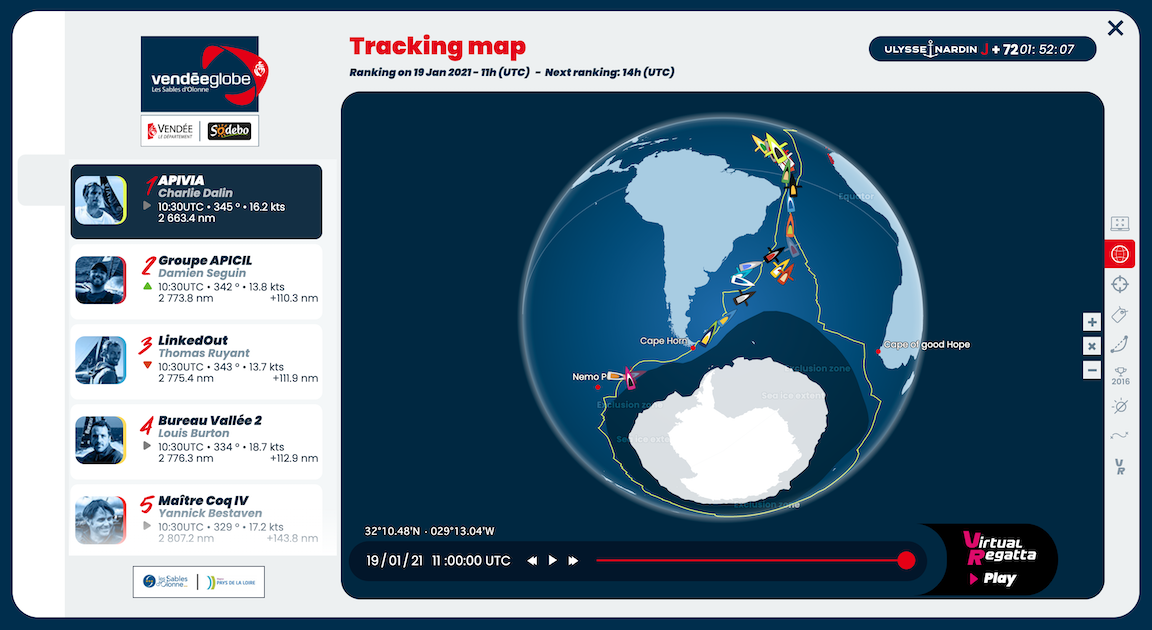Click the '+110.3 nm' gap value

294,298
